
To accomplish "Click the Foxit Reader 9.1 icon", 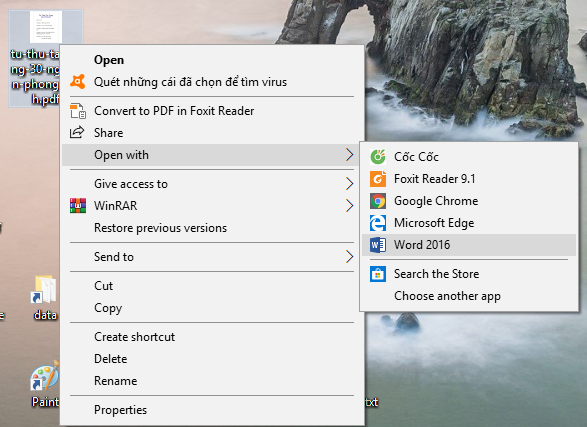I will coord(378,179).
